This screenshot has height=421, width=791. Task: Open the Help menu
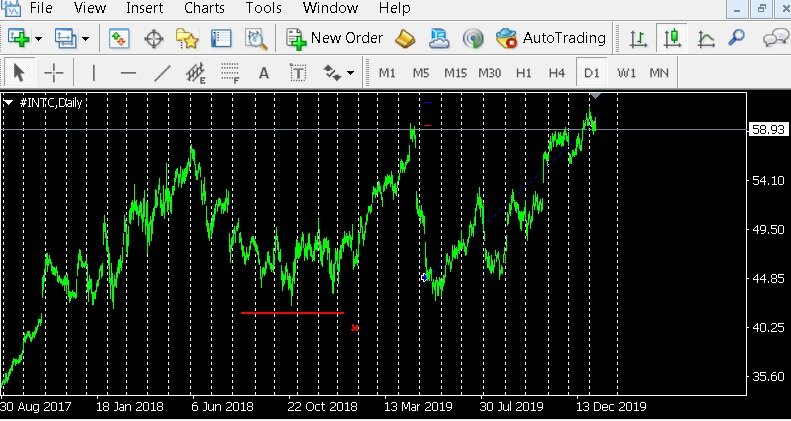tap(394, 8)
